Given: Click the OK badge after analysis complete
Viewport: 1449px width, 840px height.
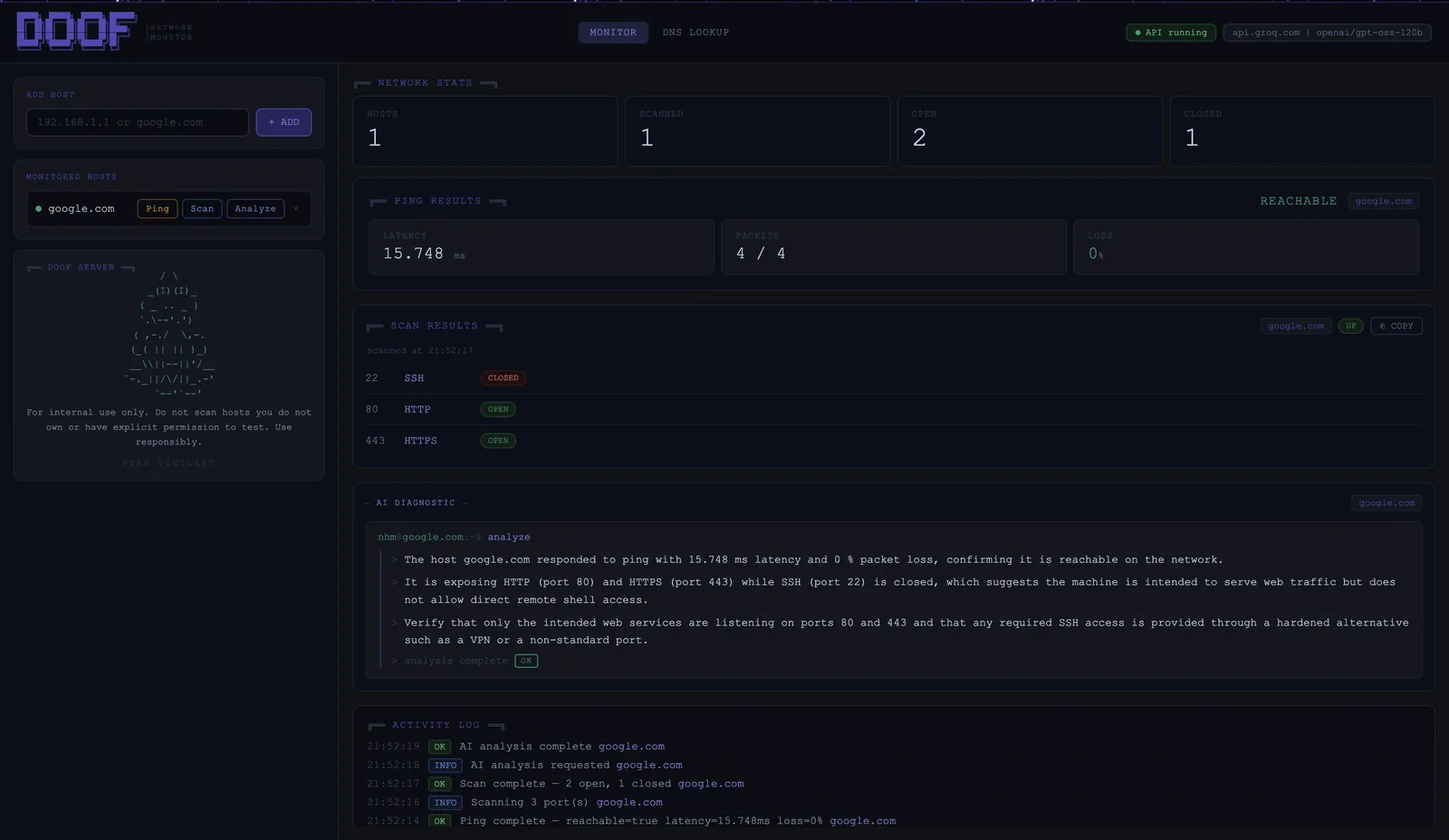Looking at the screenshot, I should pos(526,661).
